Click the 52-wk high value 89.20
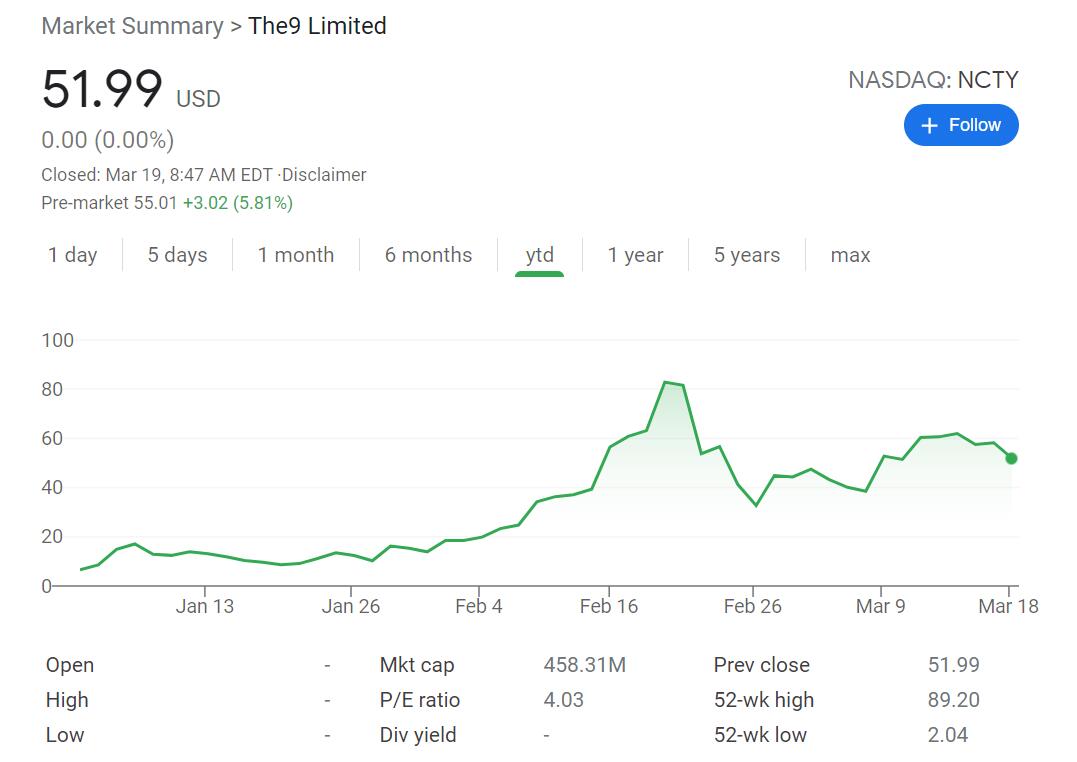 pyautogui.click(x=953, y=700)
